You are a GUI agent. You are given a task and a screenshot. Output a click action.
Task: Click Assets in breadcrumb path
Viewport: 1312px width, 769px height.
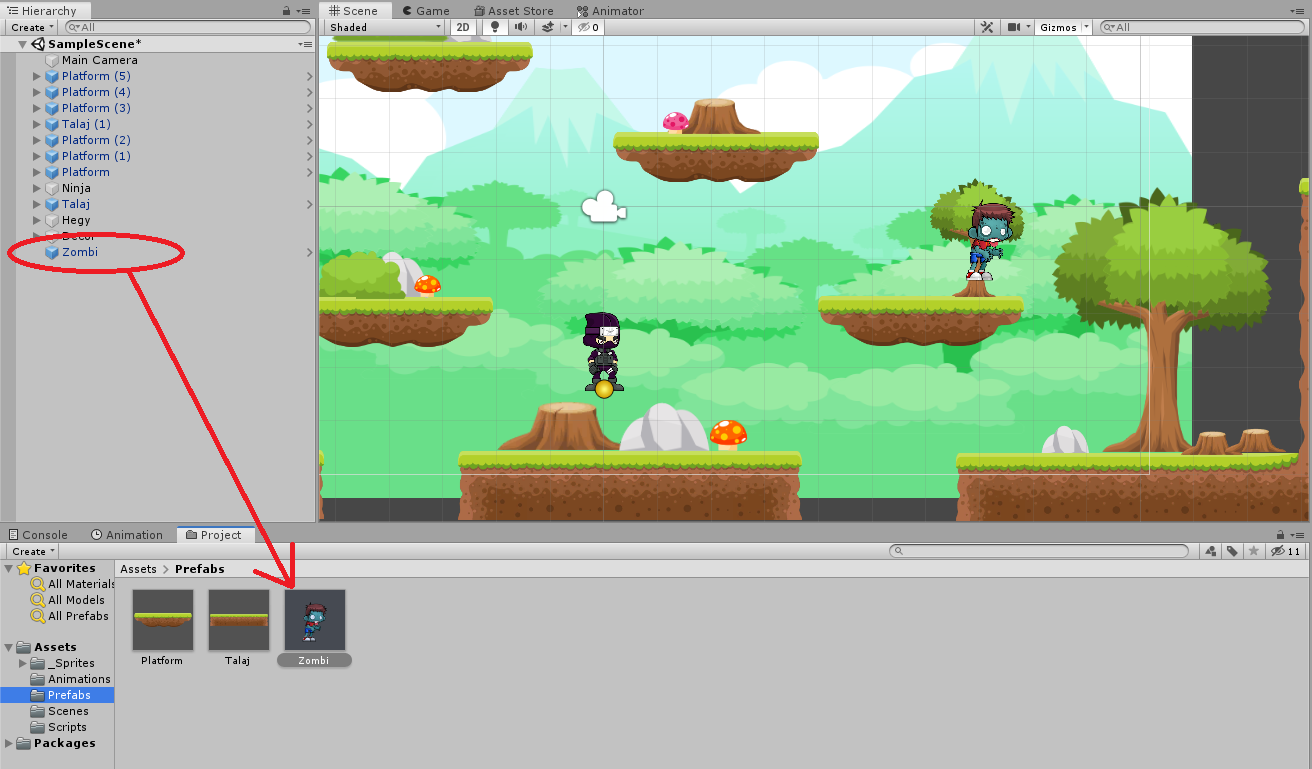[138, 569]
